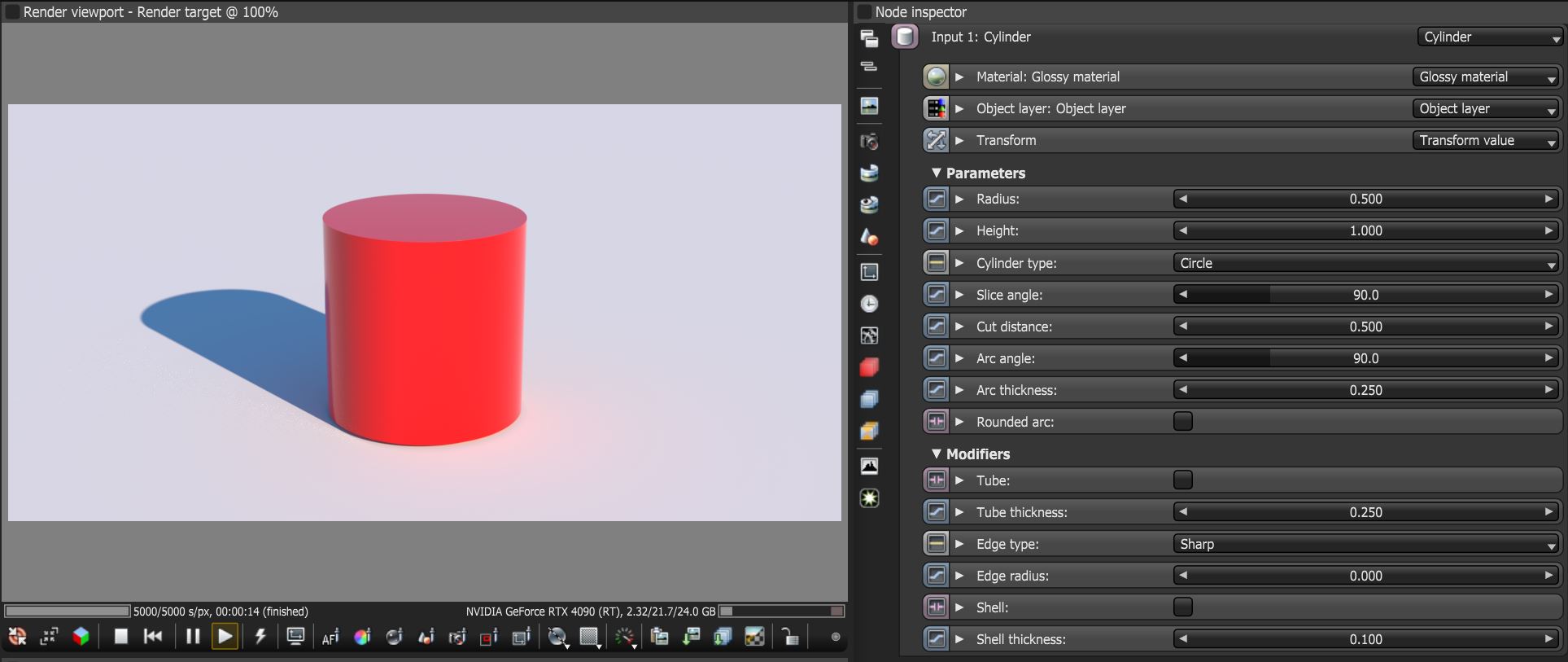Open the Edge type dropdown showing Sharp
The width and height of the screenshot is (1568, 662).
click(x=1367, y=544)
